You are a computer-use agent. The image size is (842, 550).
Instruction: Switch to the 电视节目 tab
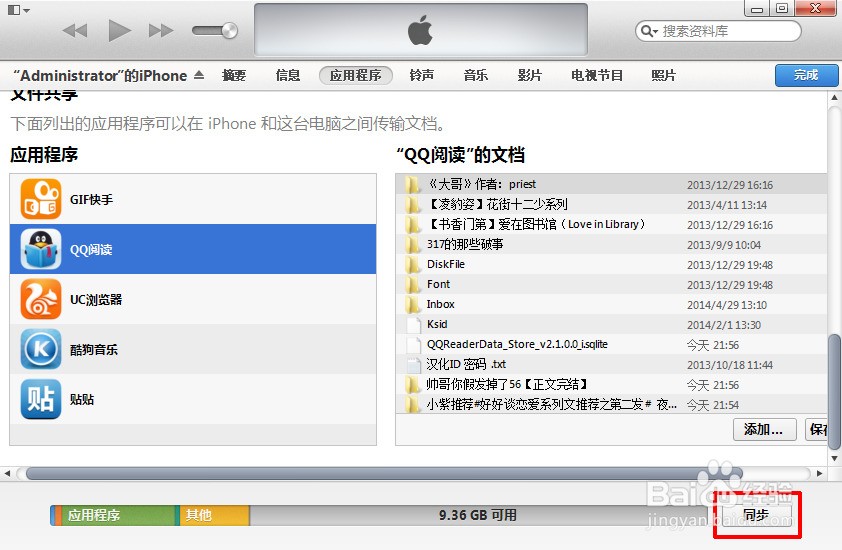pos(597,75)
